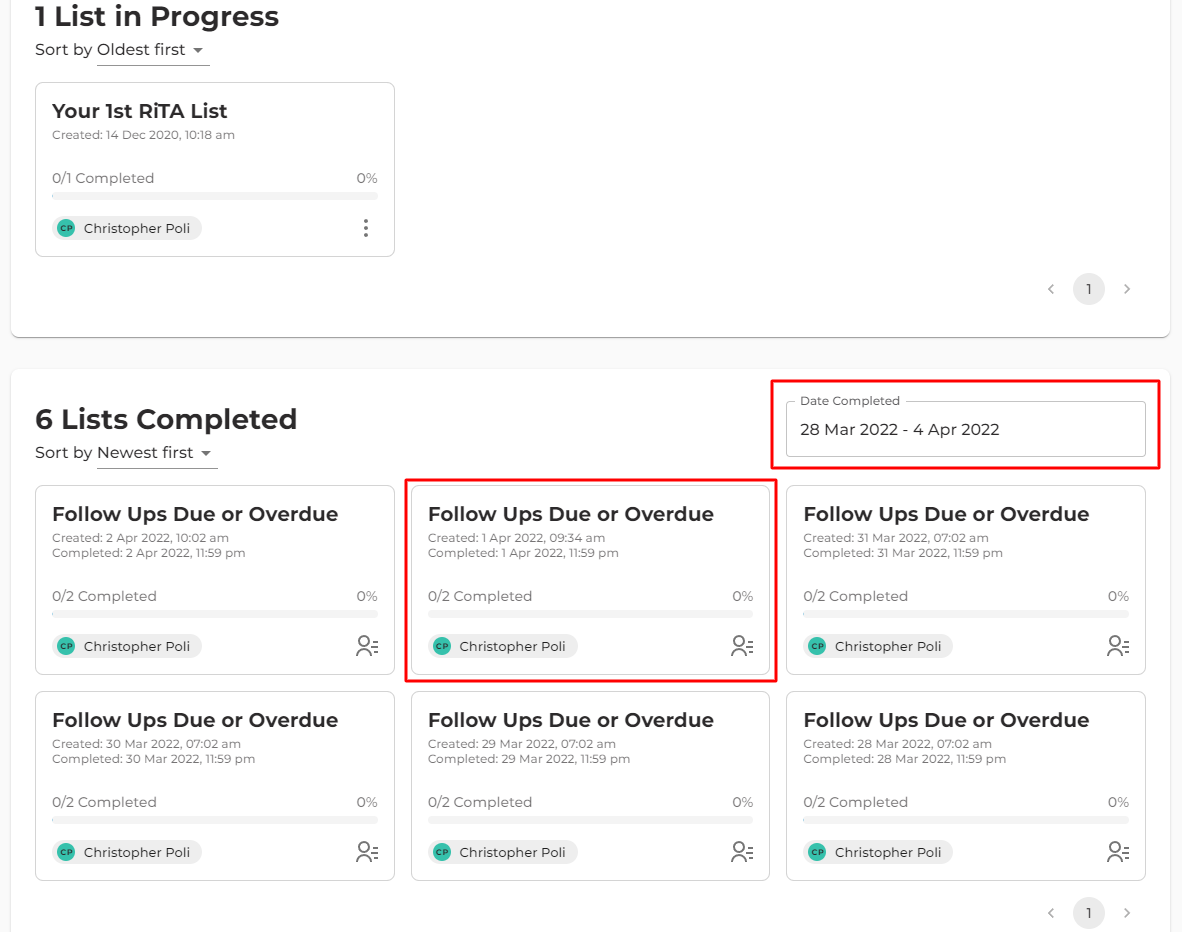
Task: Select page 1 in Lists Completed pagination
Action: 1089,913
